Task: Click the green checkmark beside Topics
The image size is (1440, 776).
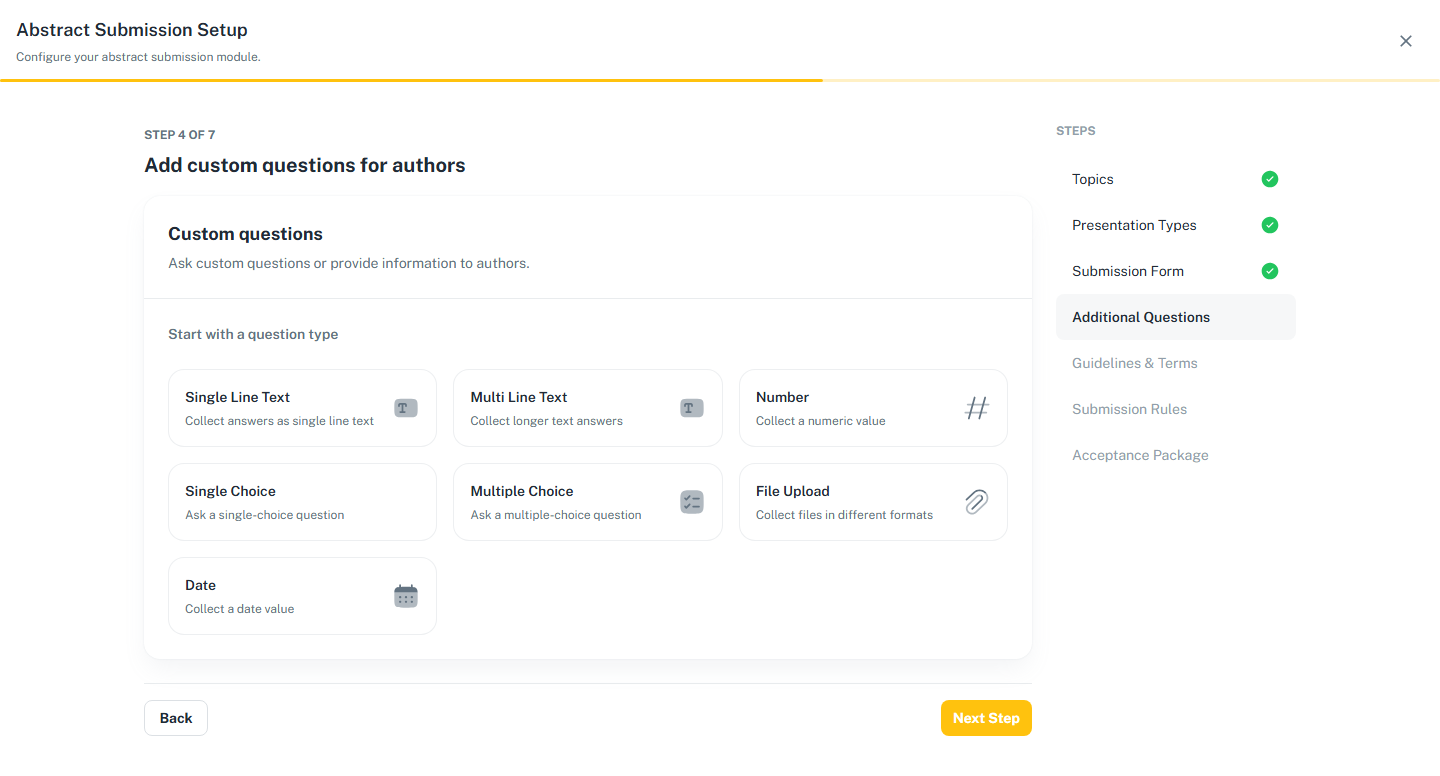Action: [x=1269, y=179]
